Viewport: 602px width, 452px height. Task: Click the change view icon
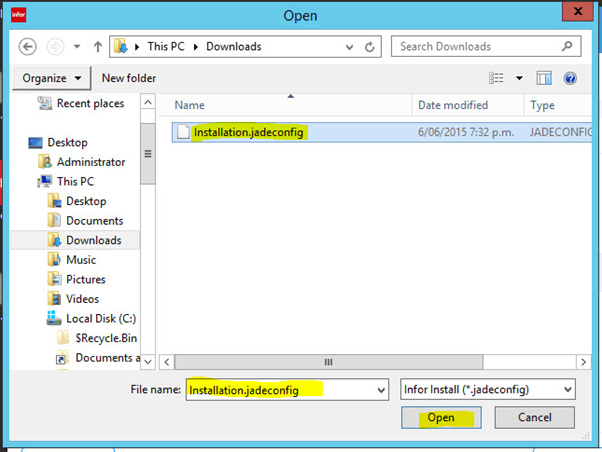pyautogui.click(x=497, y=78)
